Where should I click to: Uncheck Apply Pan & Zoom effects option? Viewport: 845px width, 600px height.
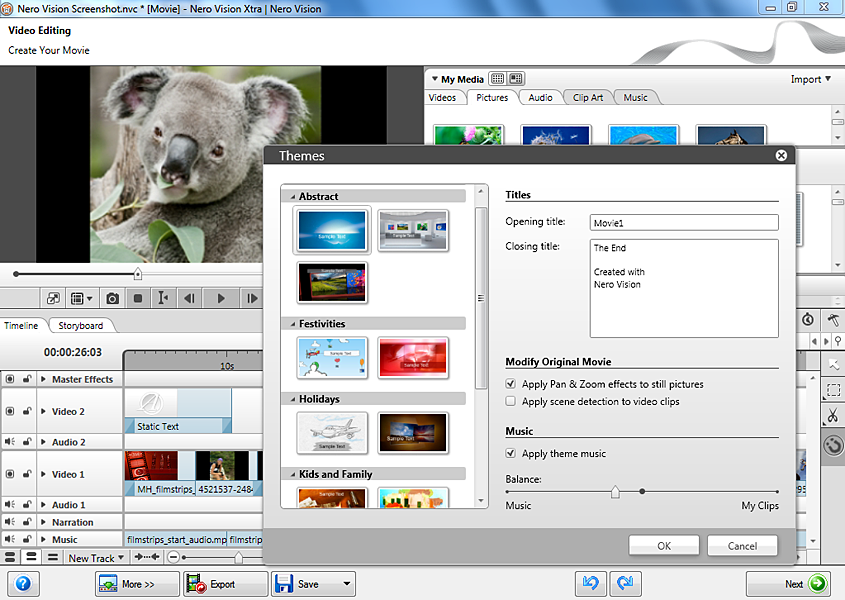point(511,382)
